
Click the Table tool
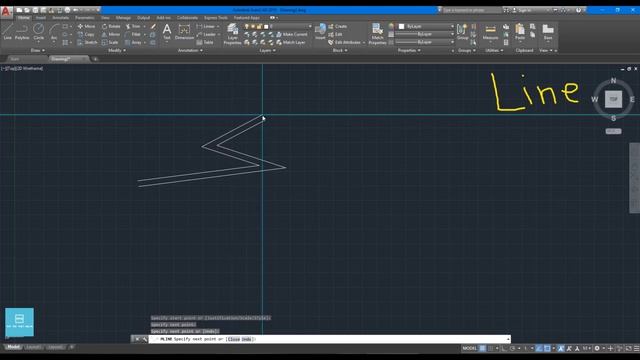(205, 42)
